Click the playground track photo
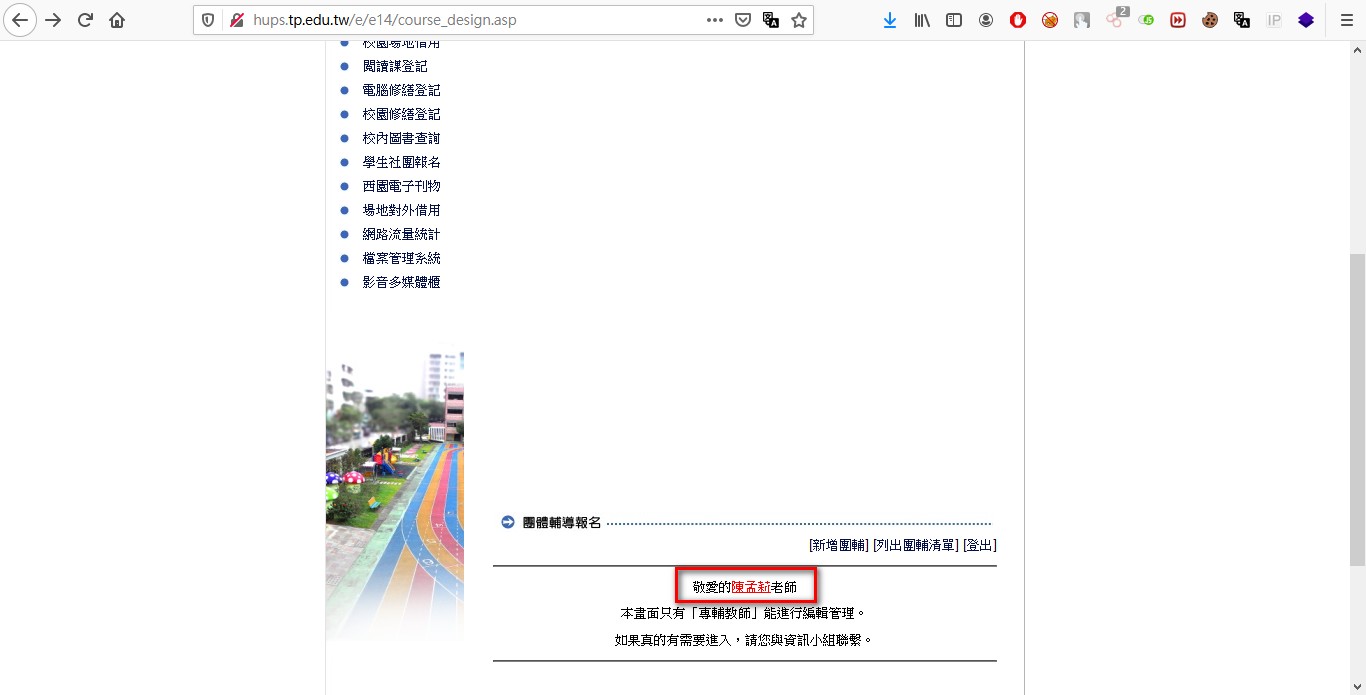The width and height of the screenshot is (1366, 695). (395, 495)
